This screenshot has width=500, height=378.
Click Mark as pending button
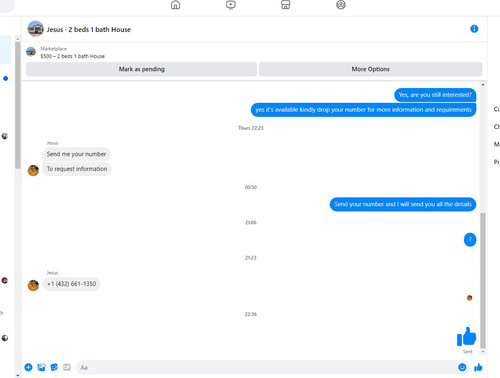click(142, 69)
